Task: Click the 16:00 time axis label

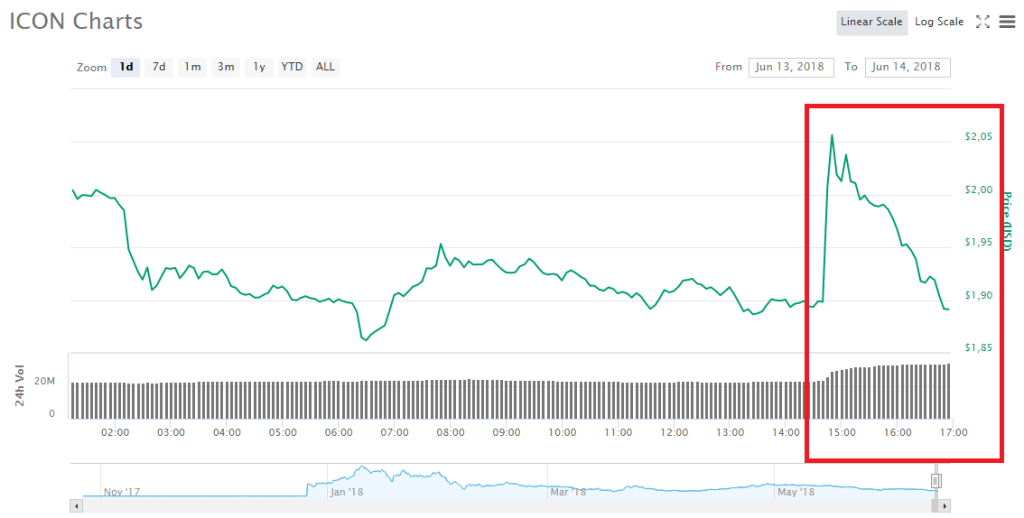Action: point(898,432)
